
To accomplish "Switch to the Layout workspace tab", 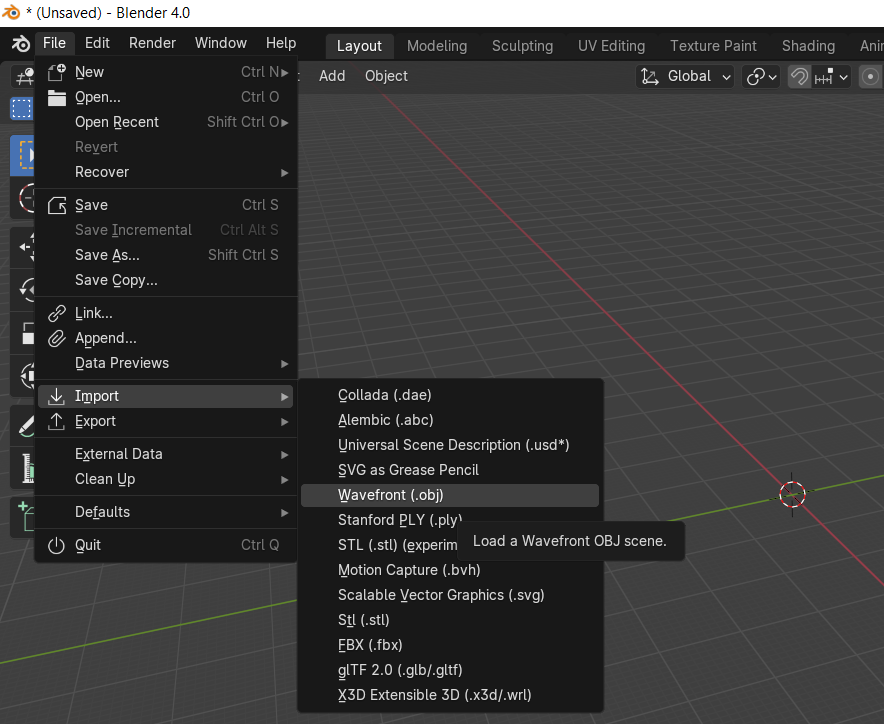I will 359,46.
